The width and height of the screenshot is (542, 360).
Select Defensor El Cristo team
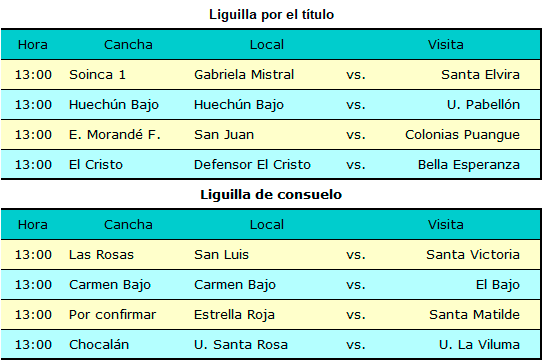(x=252, y=165)
